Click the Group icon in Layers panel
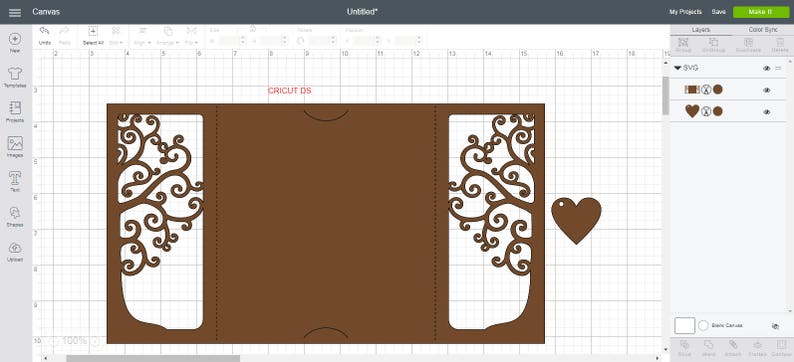 click(x=683, y=42)
